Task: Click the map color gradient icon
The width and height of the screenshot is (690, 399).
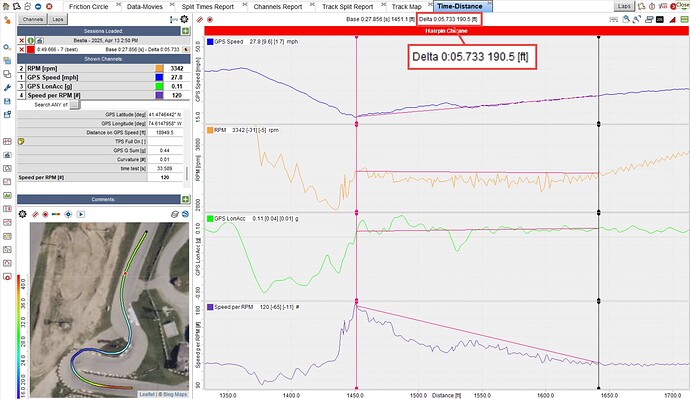Action: [56, 214]
